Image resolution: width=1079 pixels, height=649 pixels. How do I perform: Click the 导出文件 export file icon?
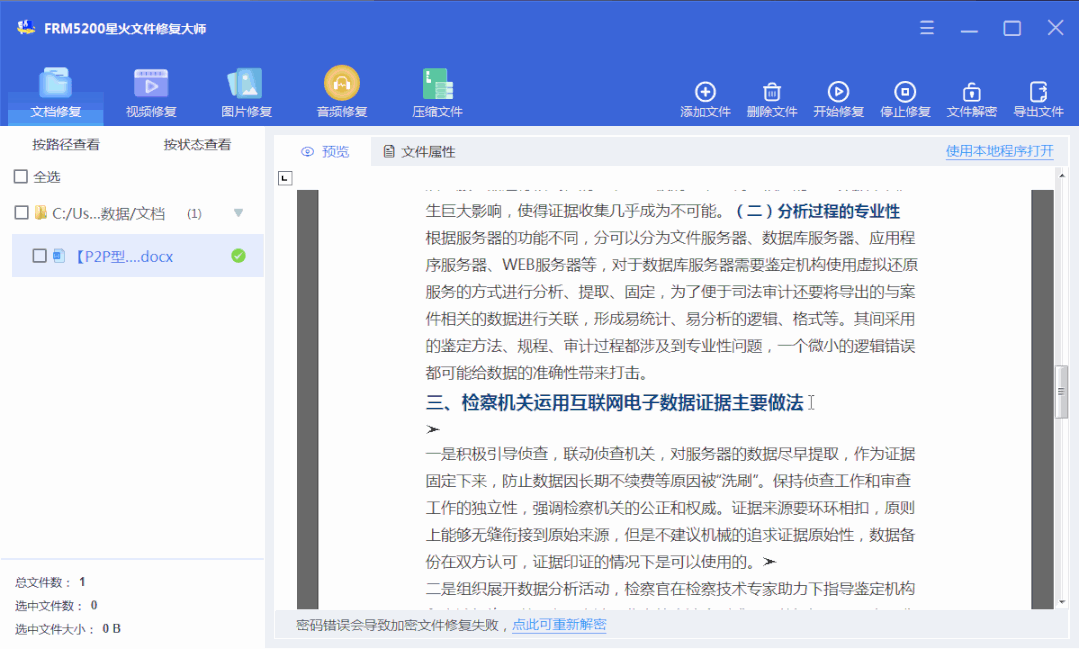point(1038,92)
